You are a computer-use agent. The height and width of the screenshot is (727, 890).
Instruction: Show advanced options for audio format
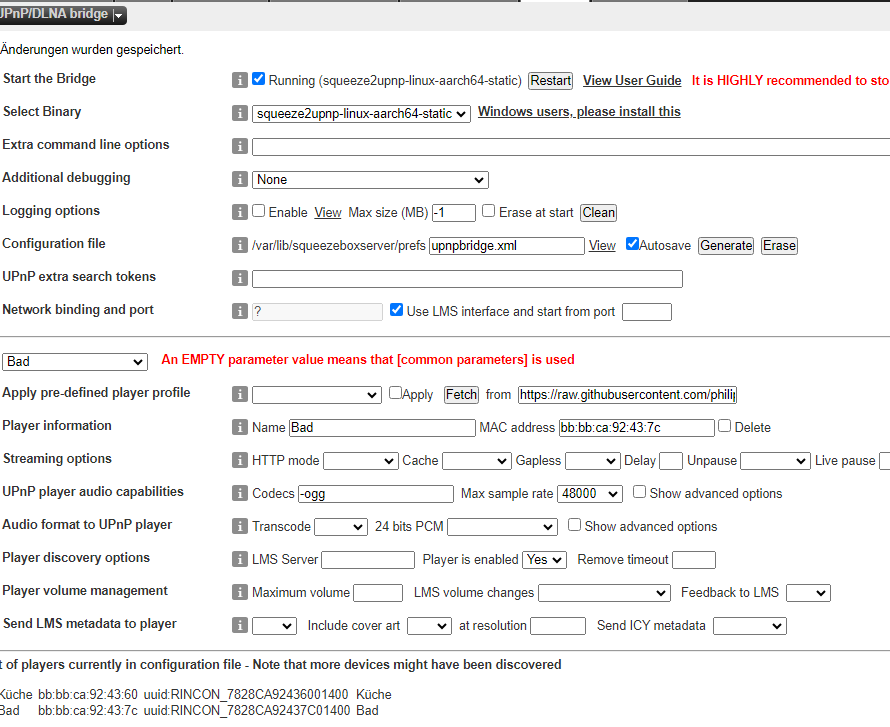click(574, 524)
